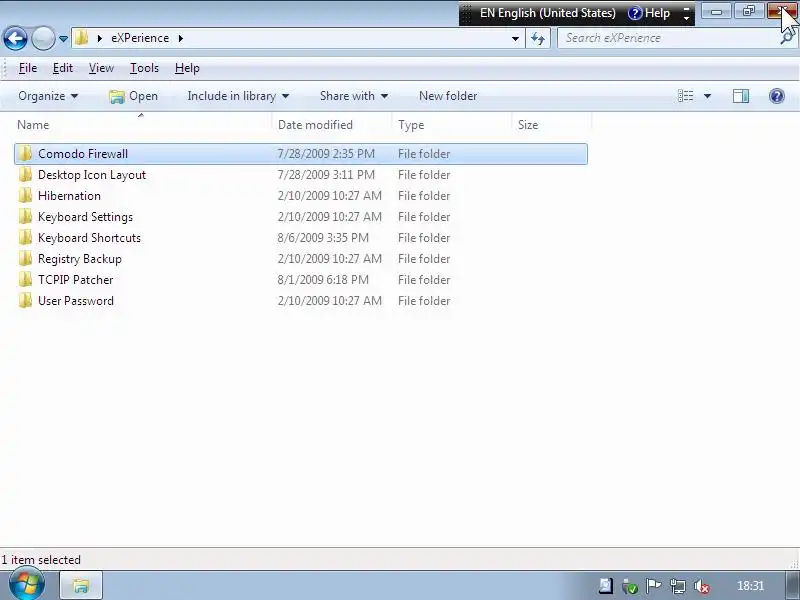
Task: Click the Open toolbar button
Action: click(133, 96)
